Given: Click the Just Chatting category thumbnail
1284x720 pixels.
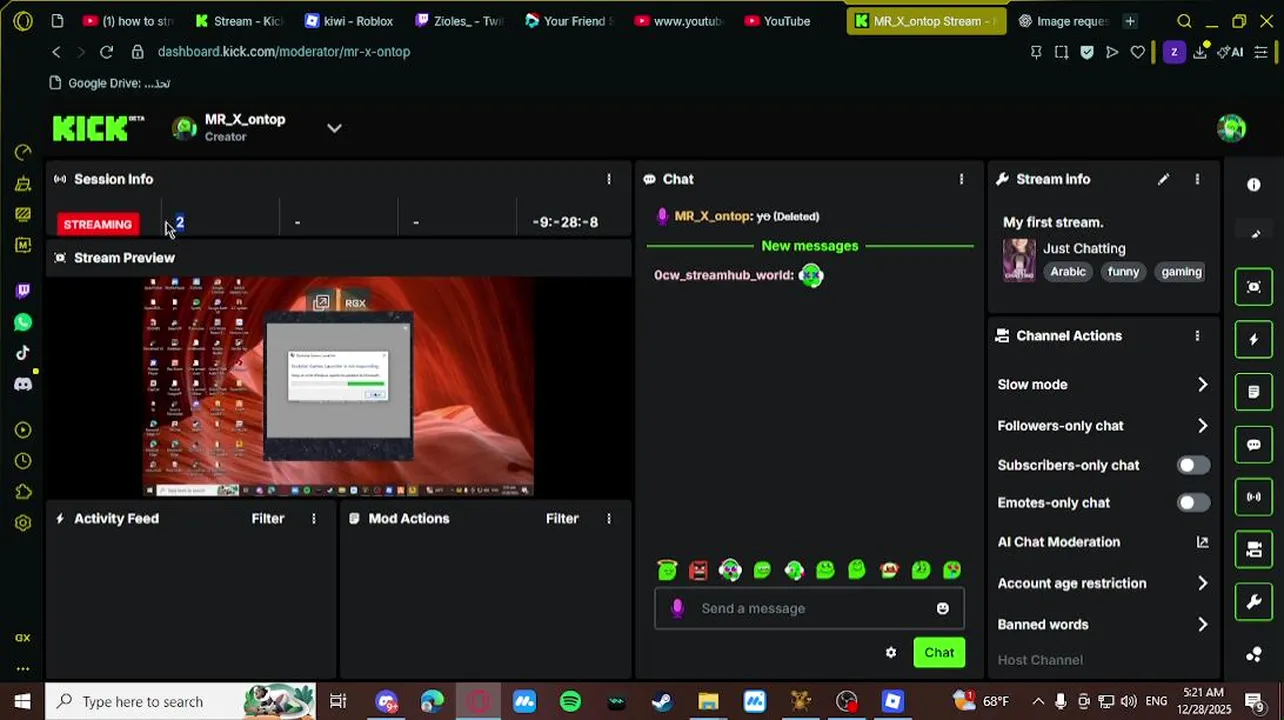Looking at the screenshot, I should click(1019, 260).
